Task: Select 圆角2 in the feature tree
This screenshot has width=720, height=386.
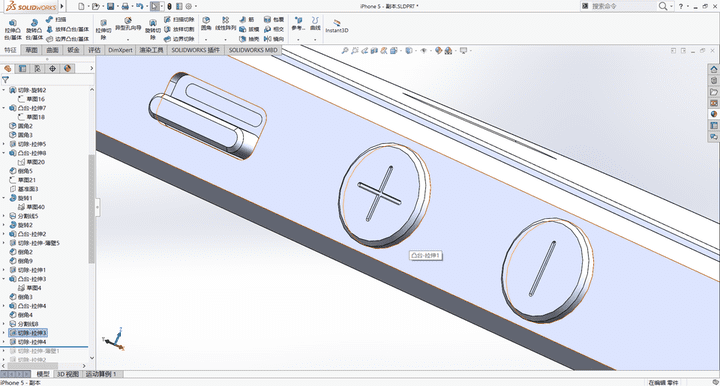Action: tap(21, 126)
